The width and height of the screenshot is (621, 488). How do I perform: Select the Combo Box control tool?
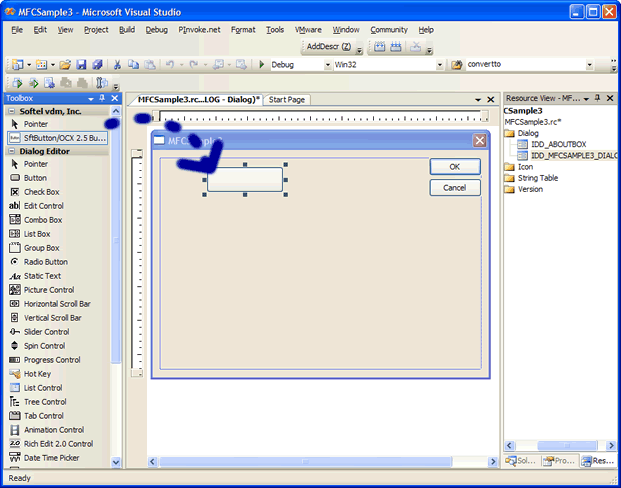click(43, 220)
